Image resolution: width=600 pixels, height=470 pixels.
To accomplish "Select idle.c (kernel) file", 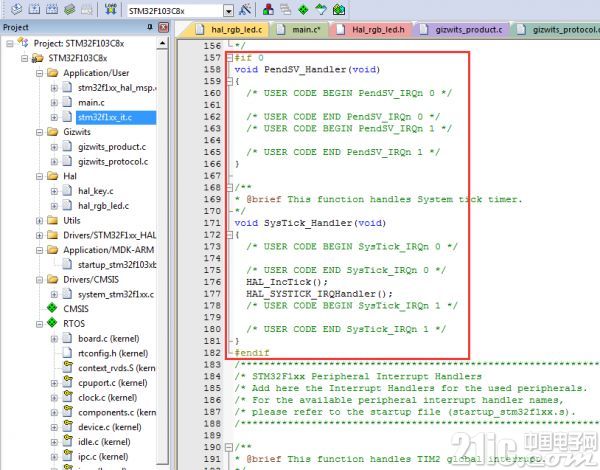I will (104, 442).
